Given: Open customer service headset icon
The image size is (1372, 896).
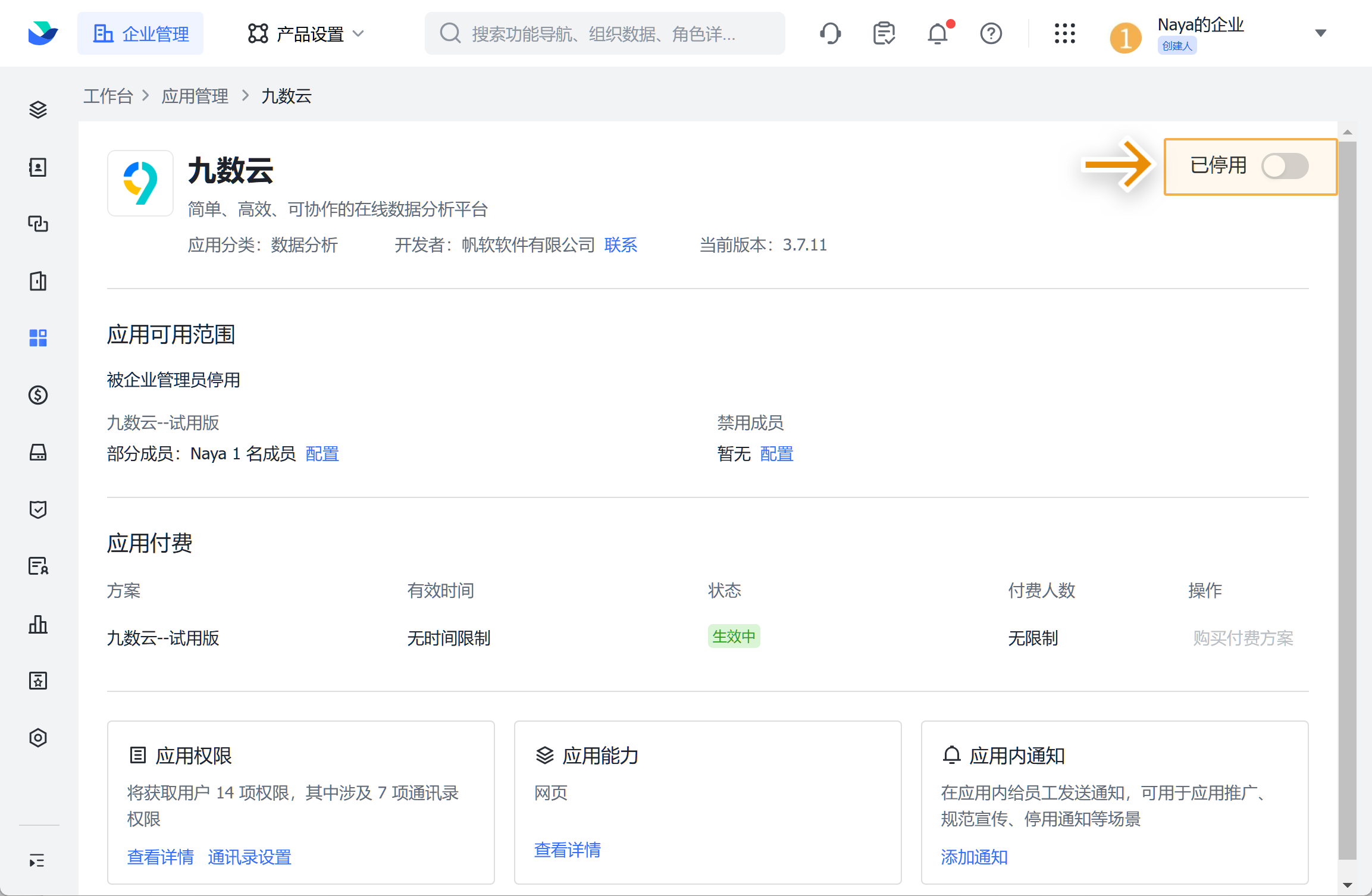Looking at the screenshot, I should [x=830, y=33].
